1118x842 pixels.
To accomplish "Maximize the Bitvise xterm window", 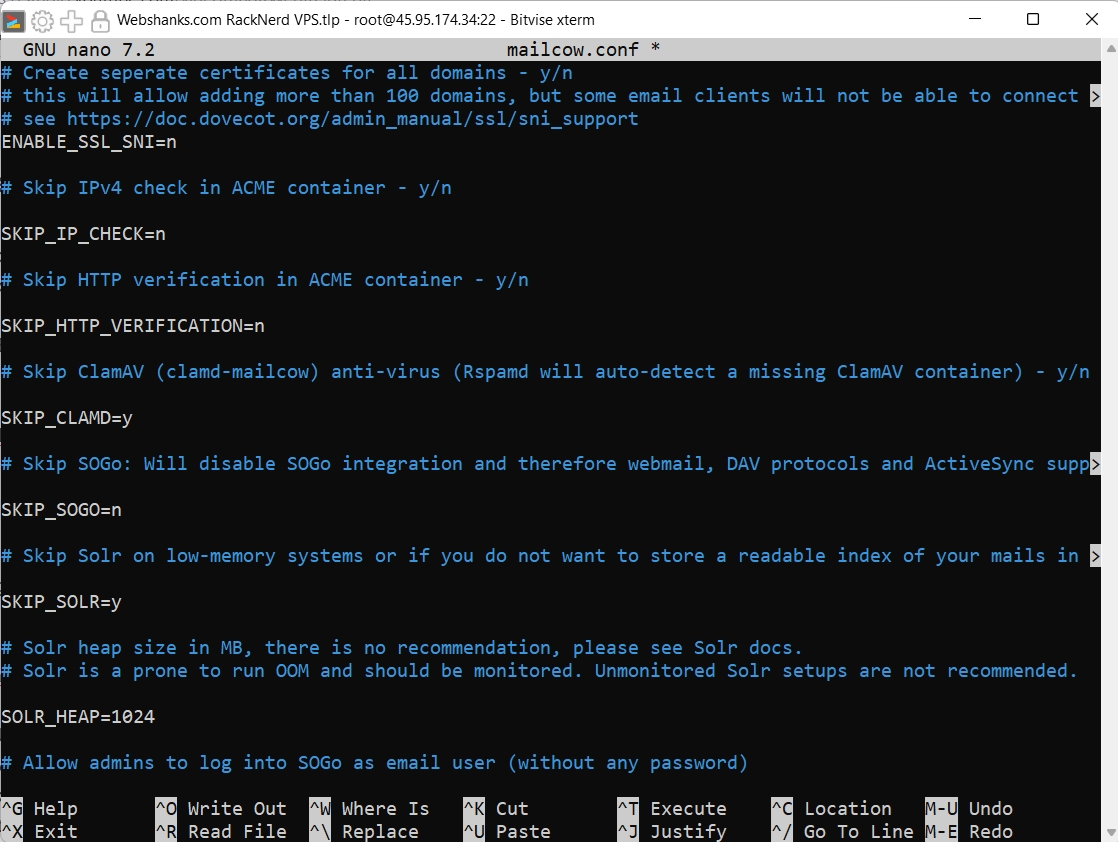I will (1033, 20).
